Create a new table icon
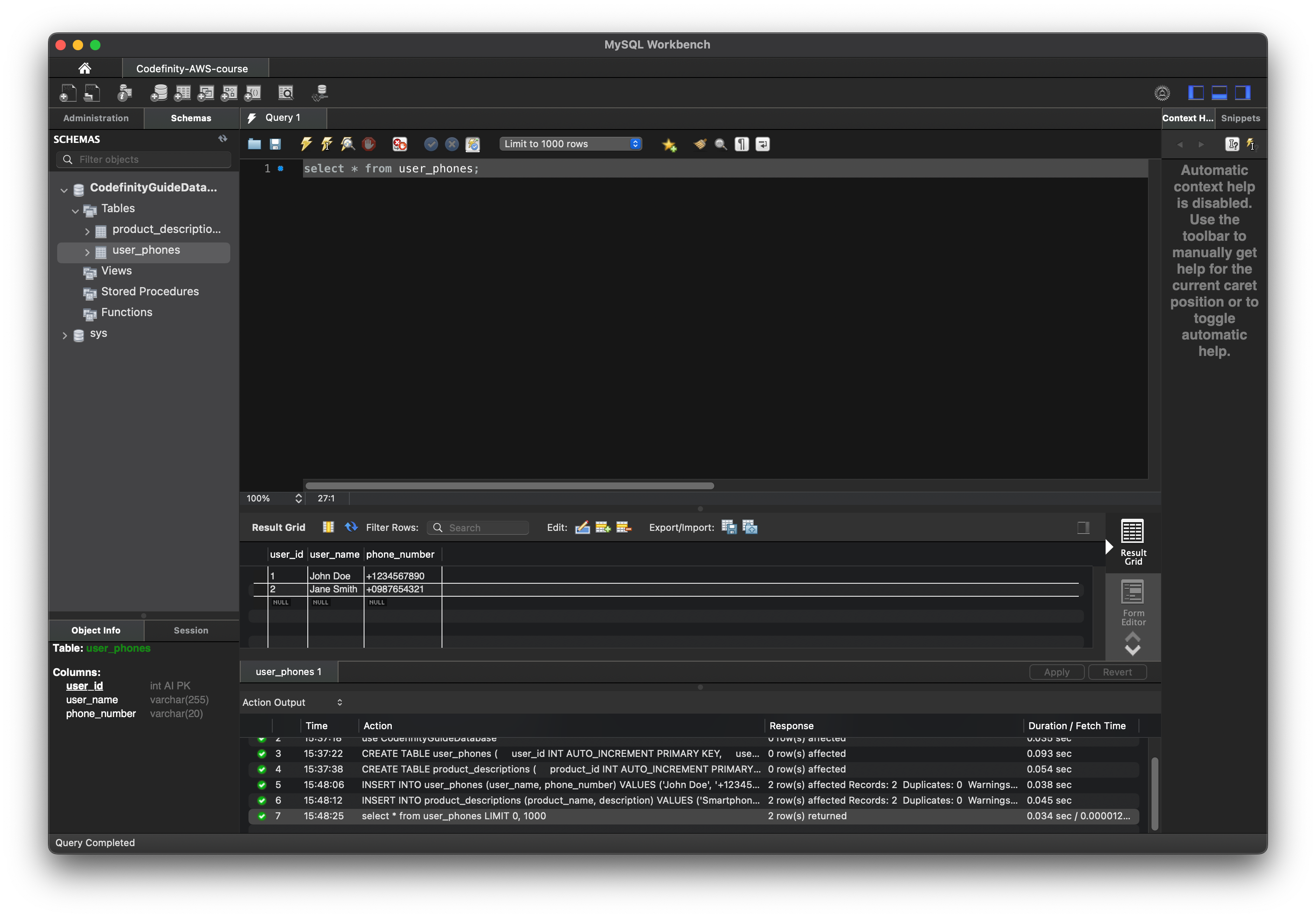Image resolution: width=1316 pixels, height=918 pixels. click(x=182, y=93)
